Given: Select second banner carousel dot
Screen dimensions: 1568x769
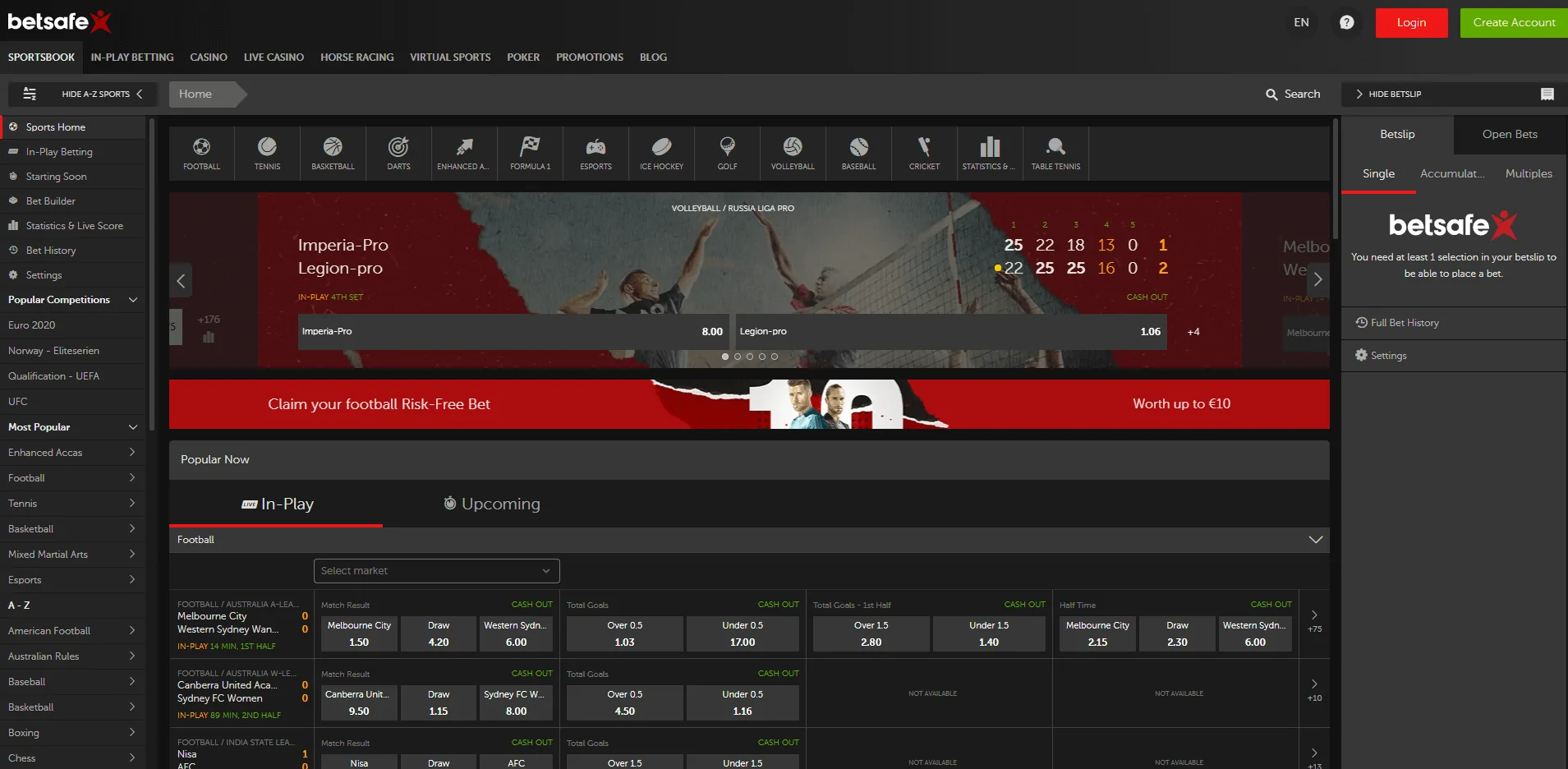Looking at the screenshot, I should 738,357.
